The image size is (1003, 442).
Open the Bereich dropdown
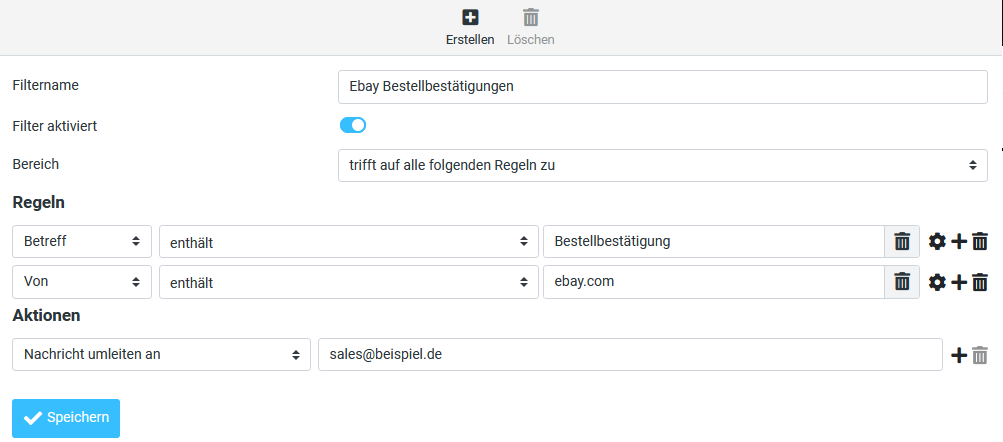662,165
